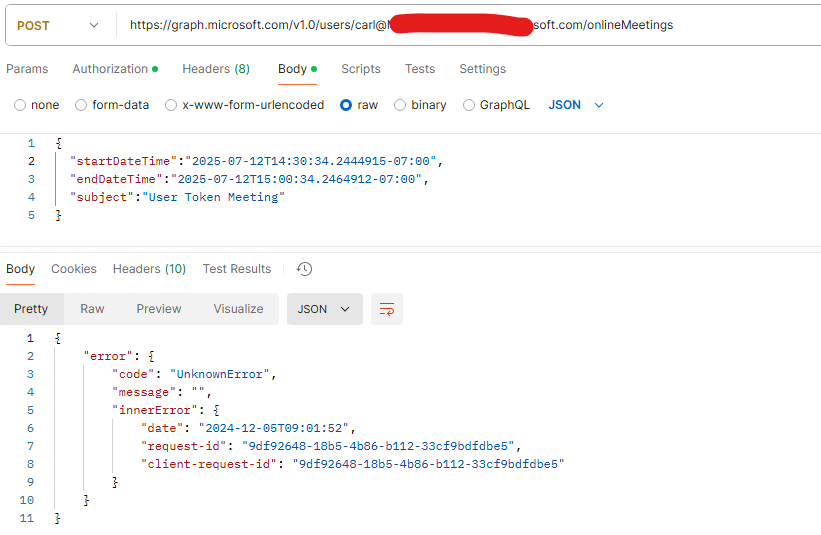Open the POST method dropdown
The image size is (821, 535).
(x=58, y=25)
